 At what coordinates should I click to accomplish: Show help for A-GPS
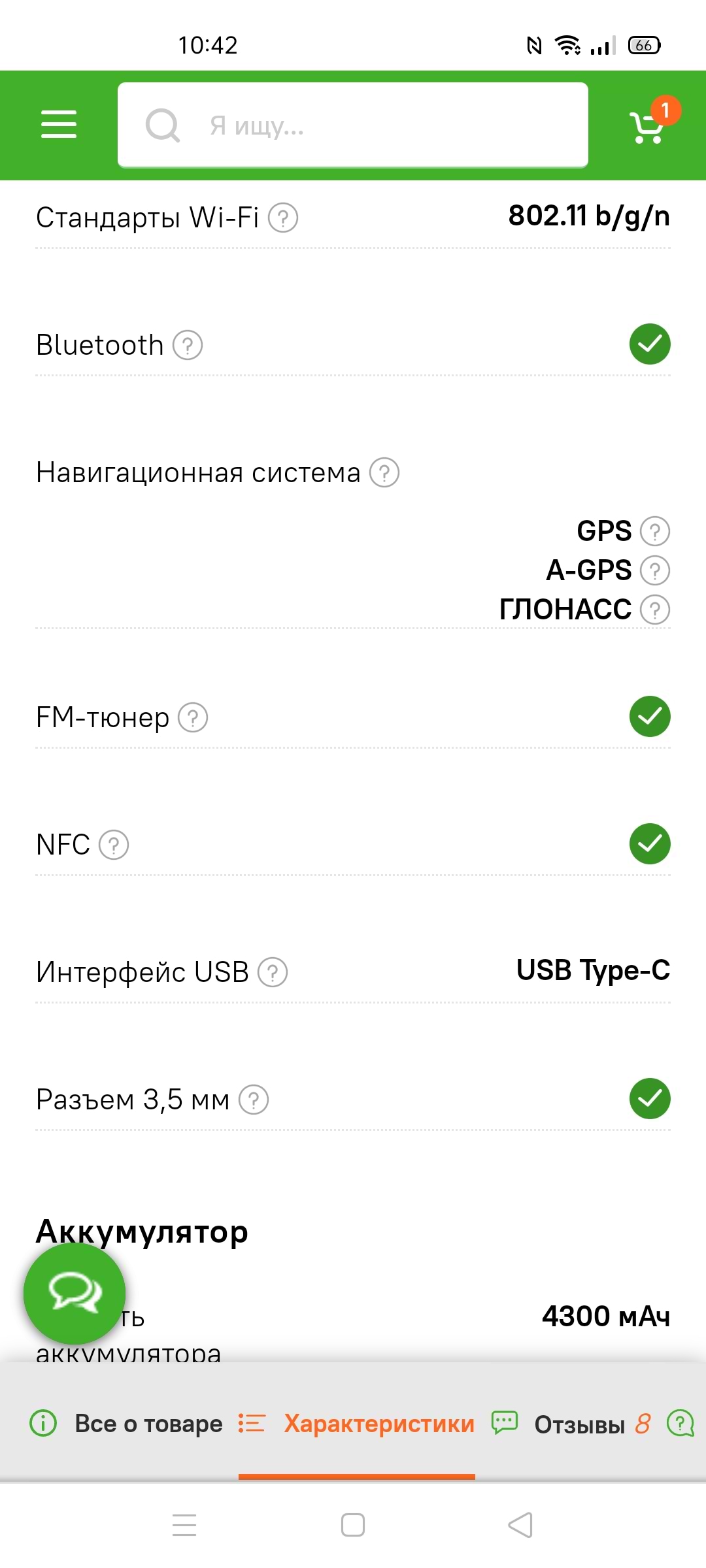click(x=654, y=570)
